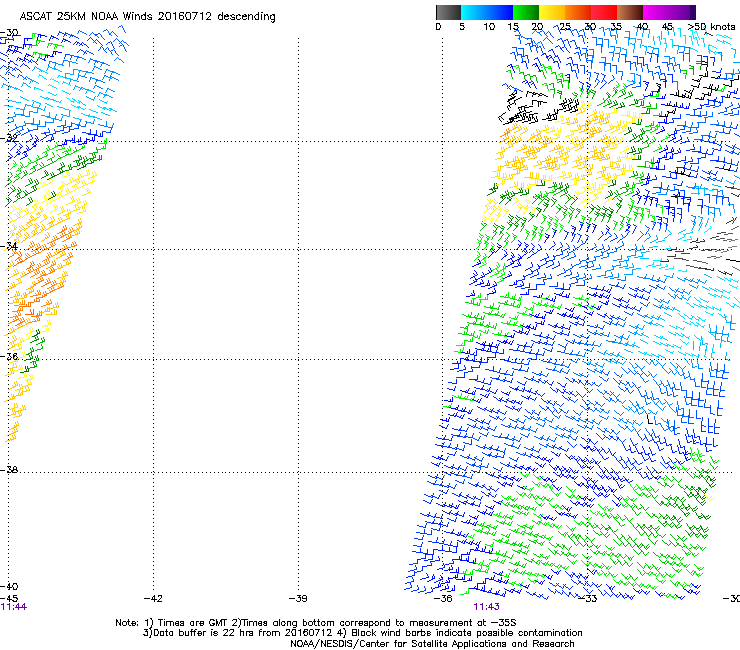740x650 pixels.
Task: Click the '-34' latitude axis label
Action: [x=9, y=246]
